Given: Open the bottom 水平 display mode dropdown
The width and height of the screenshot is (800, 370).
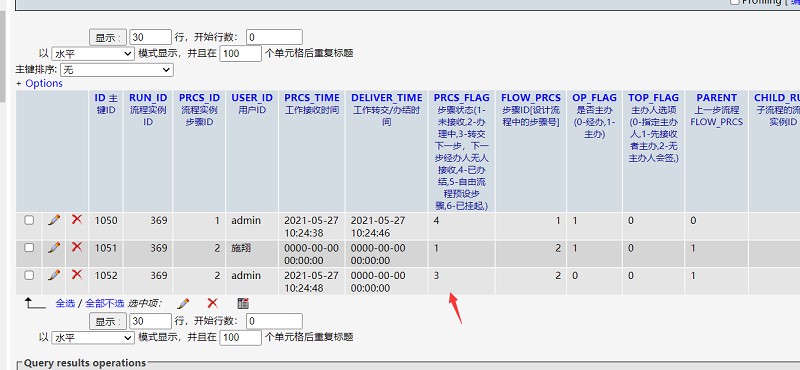Looking at the screenshot, I should tap(93, 337).
